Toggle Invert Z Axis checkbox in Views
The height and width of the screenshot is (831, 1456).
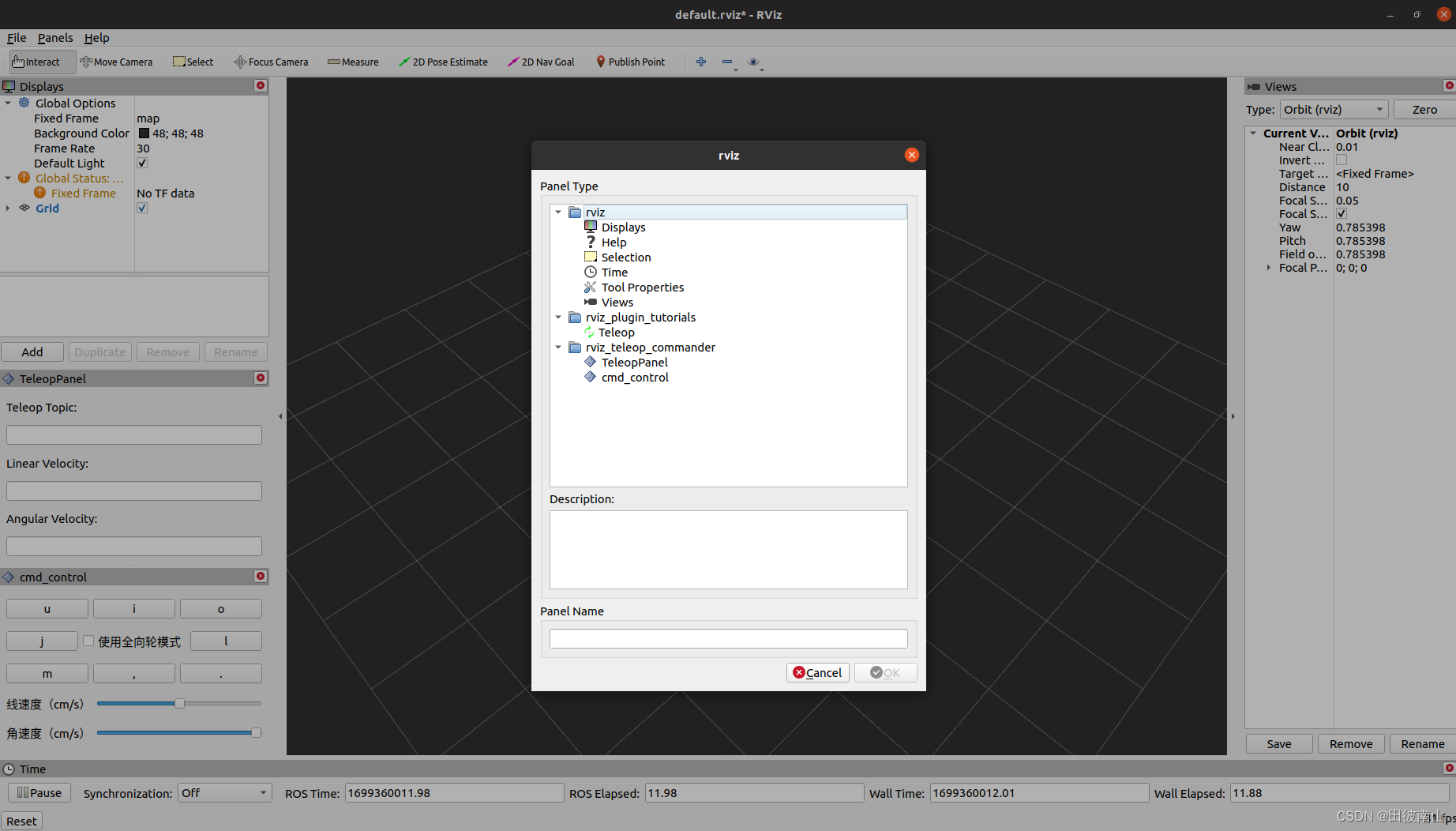pyautogui.click(x=1342, y=160)
